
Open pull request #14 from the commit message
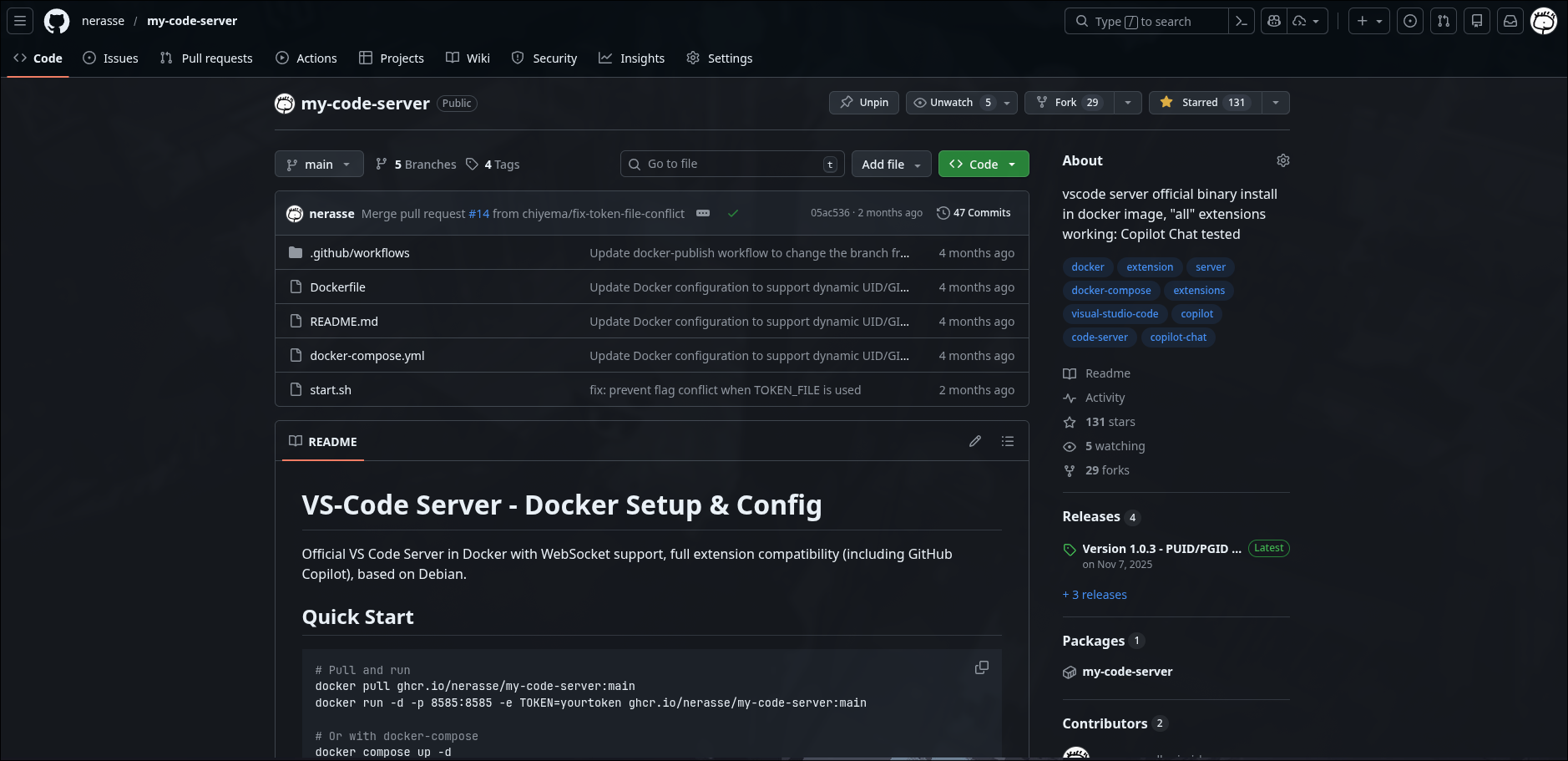478,213
